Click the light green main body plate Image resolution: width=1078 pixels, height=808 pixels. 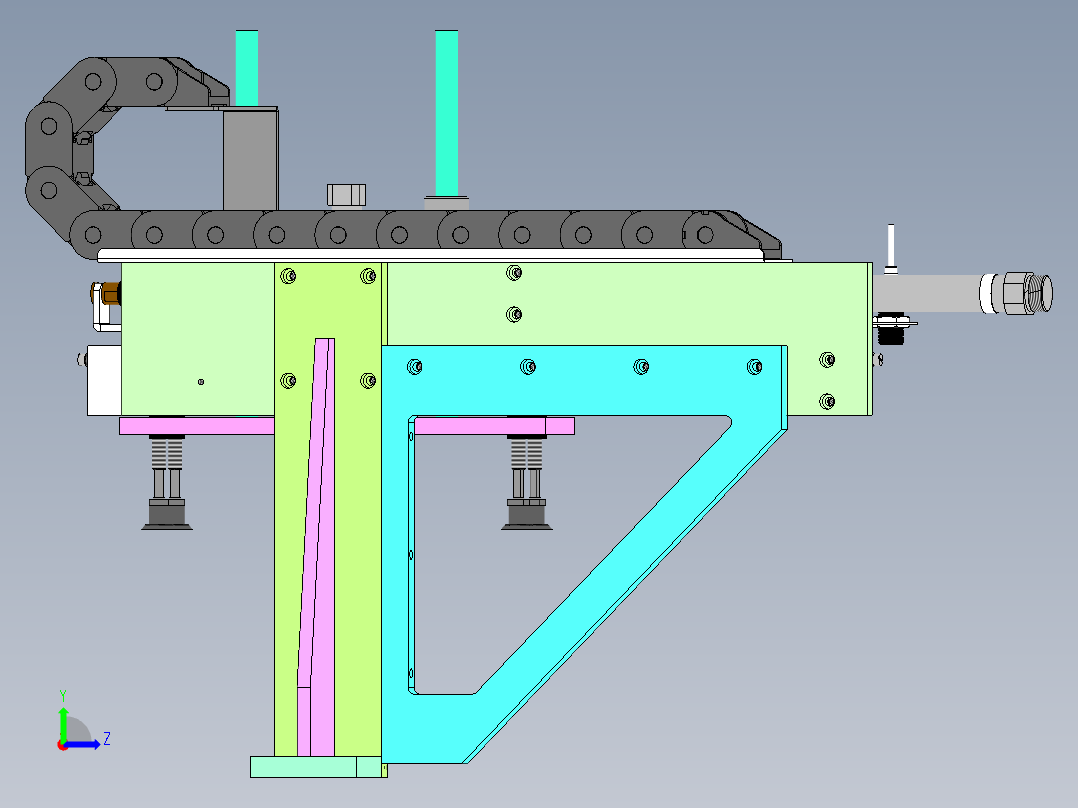619,303
